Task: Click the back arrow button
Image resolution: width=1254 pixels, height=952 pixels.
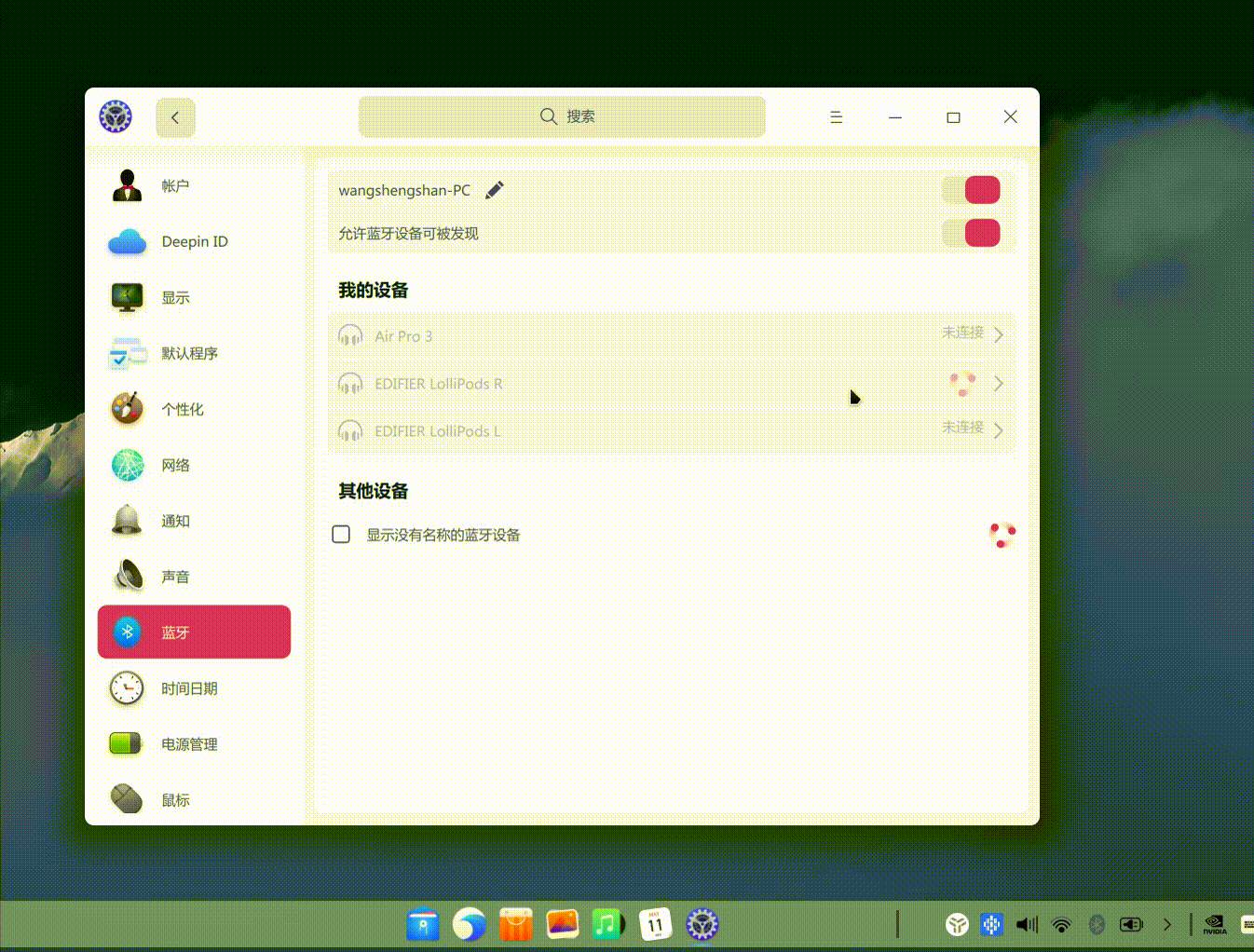Action: 175,117
